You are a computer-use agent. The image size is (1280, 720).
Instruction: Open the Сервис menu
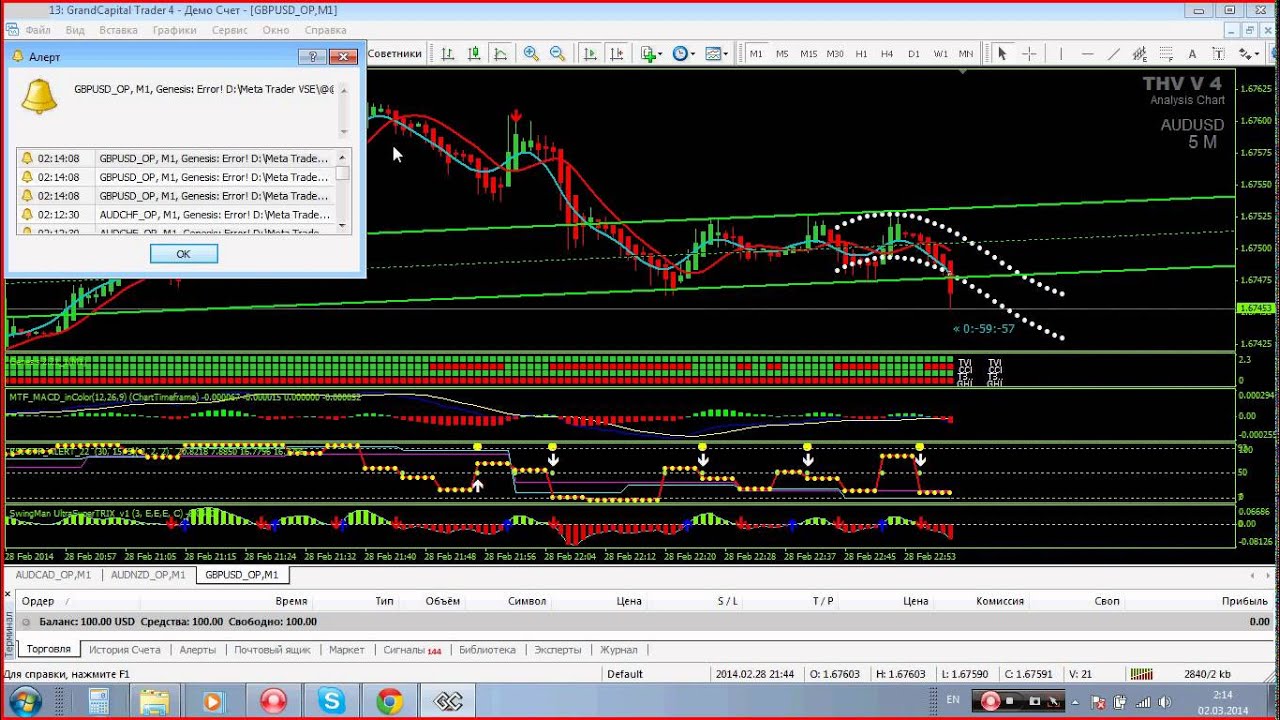(x=230, y=30)
